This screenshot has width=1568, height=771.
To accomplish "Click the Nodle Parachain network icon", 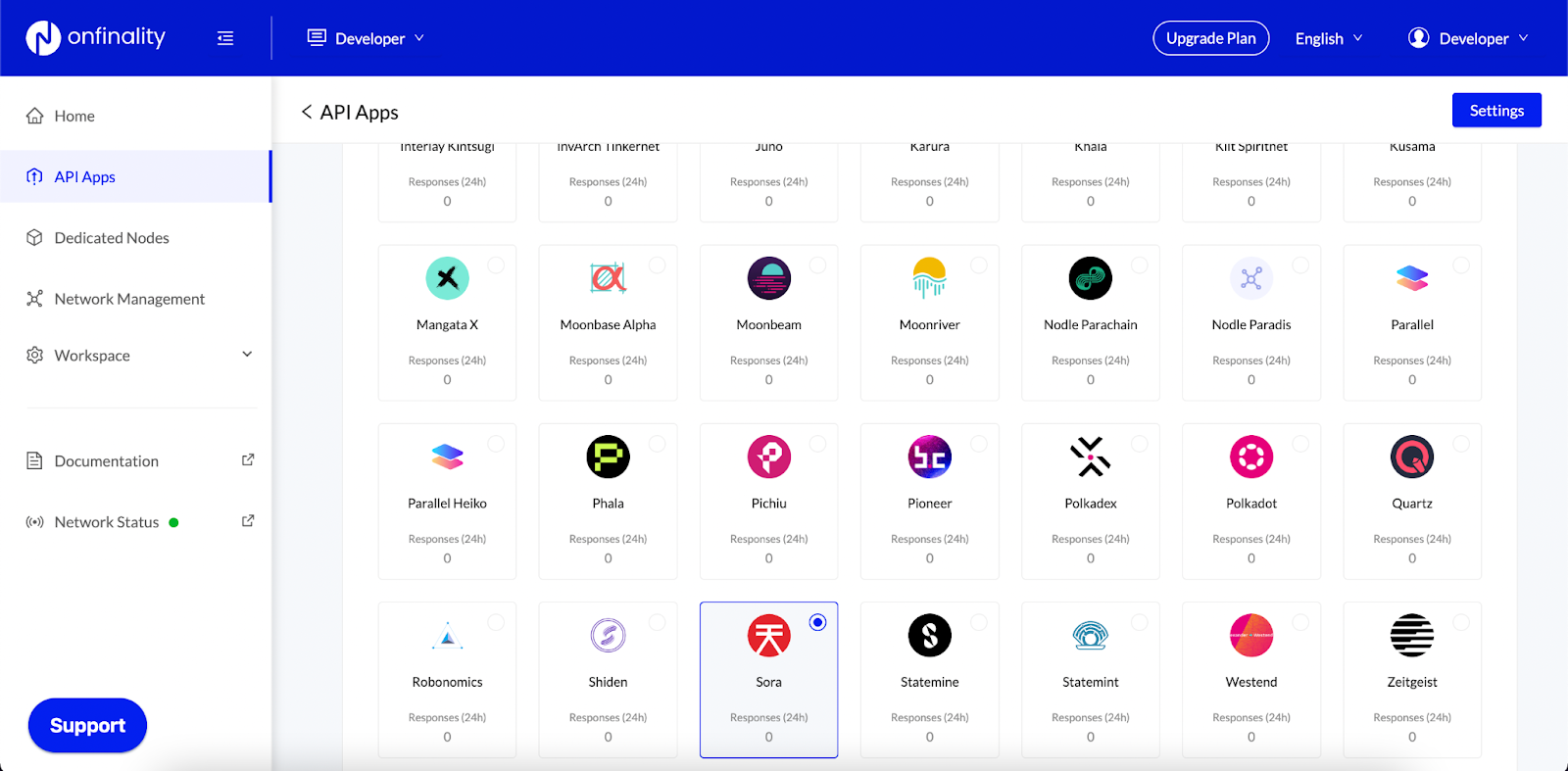I will click(x=1091, y=278).
